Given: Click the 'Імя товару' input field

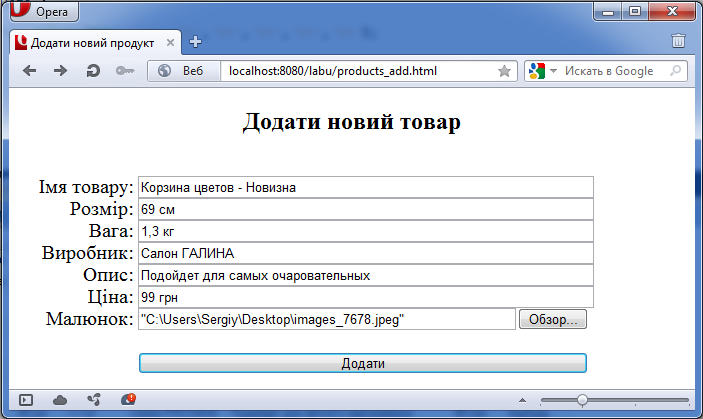Looking at the screenshot, I should [366, 187].
